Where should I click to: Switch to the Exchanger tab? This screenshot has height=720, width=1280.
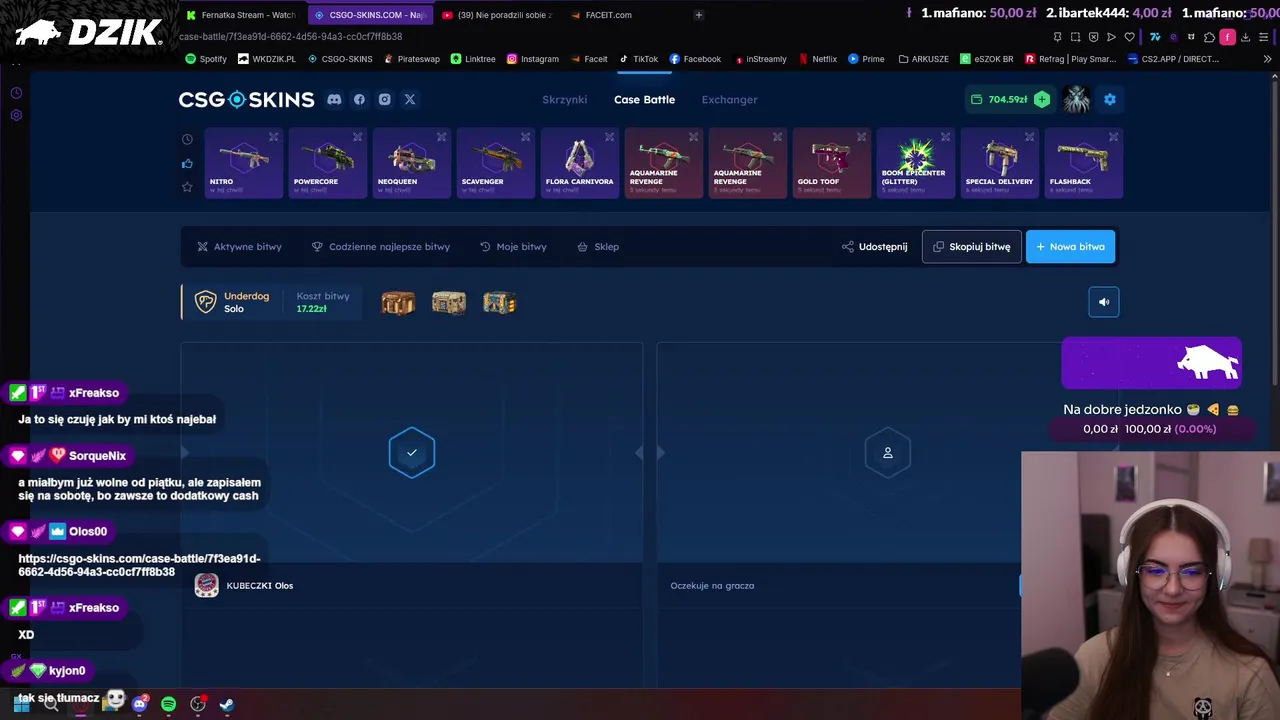(x=729, y=99)
